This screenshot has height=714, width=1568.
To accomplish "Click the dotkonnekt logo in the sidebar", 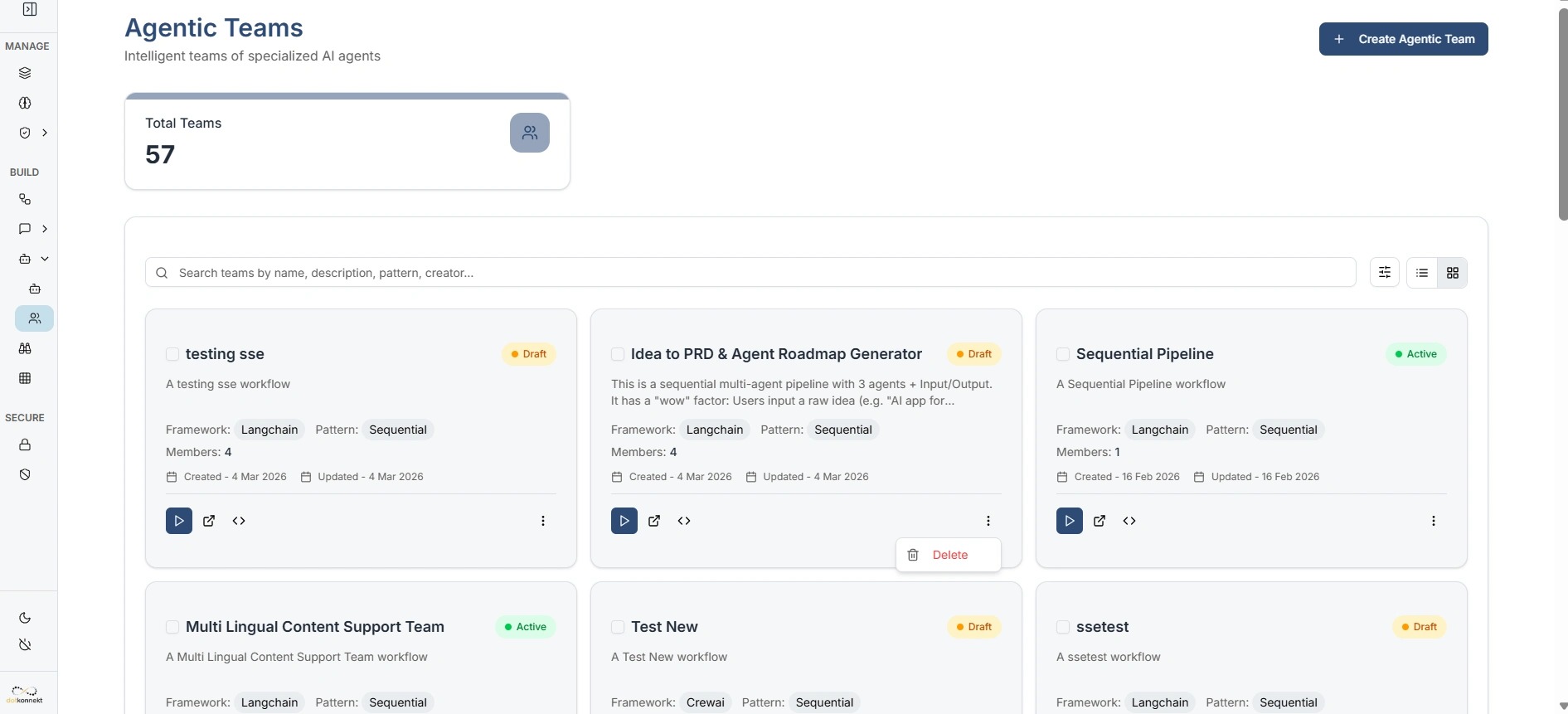I will [x=25, y=695].
